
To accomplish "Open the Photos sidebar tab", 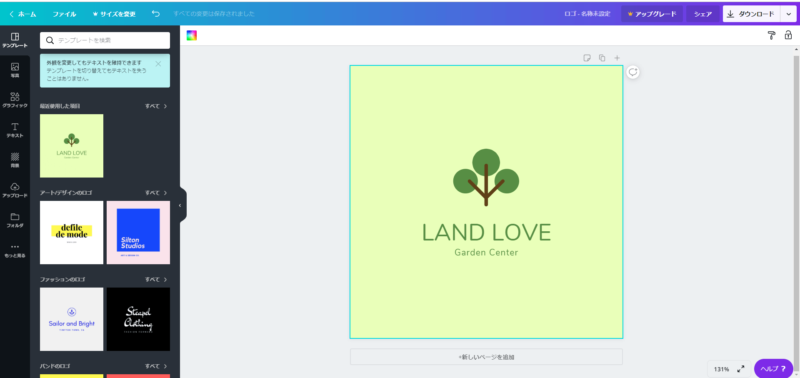I will tap(15, 70).
